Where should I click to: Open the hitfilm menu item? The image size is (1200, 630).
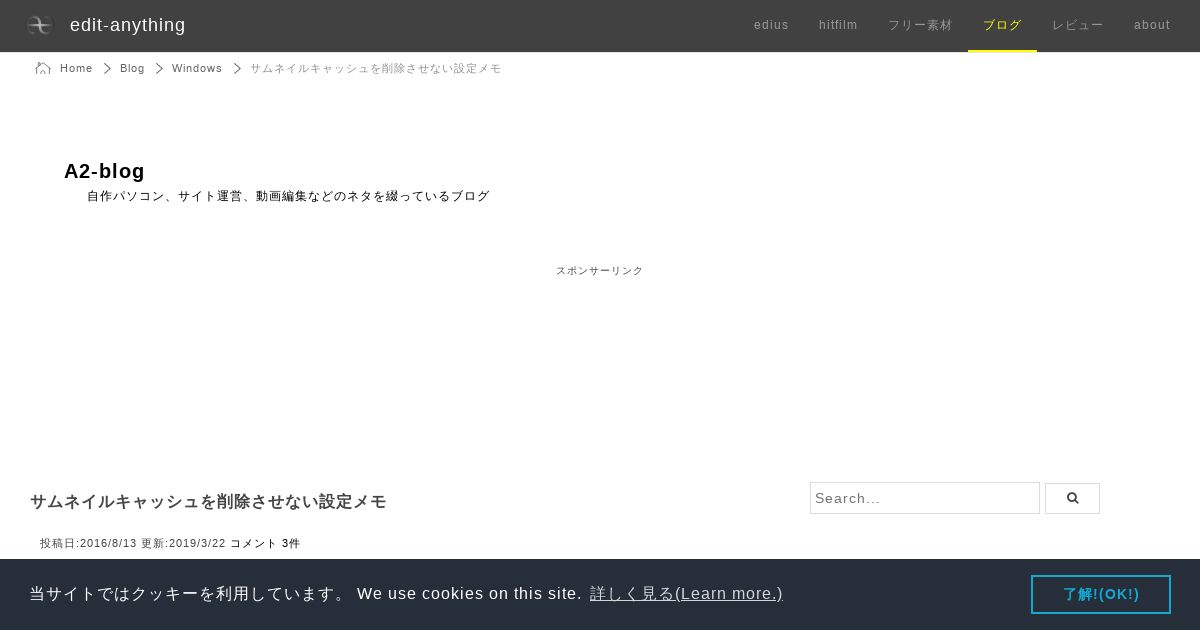(x=838, y=25)
